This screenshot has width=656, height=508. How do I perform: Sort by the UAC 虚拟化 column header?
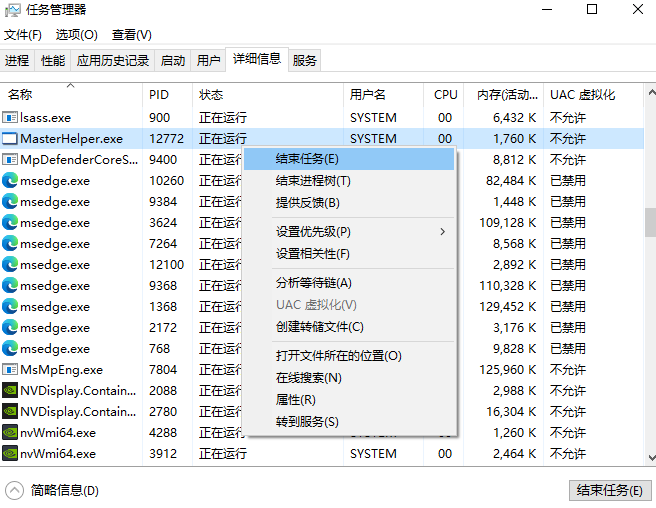[593, 95]
